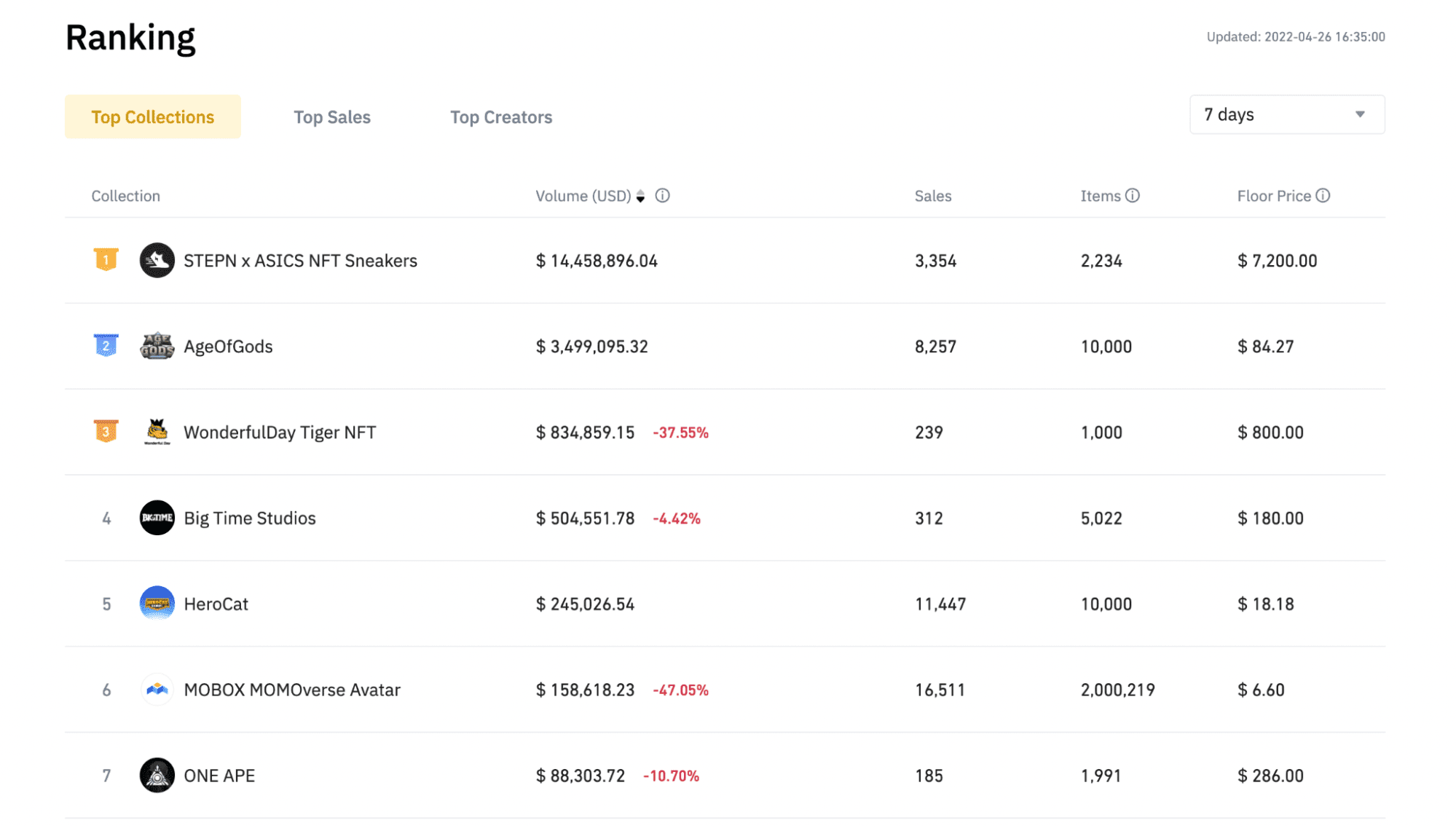Select the Top Collections tab

click(x=153, y=117)
